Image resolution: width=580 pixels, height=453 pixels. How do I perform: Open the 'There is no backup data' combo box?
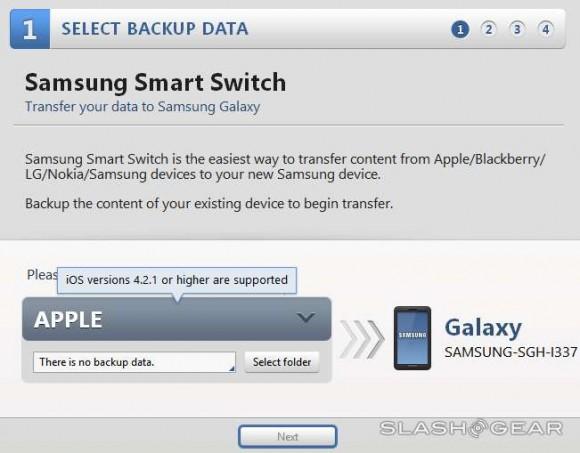pos(134,362)
